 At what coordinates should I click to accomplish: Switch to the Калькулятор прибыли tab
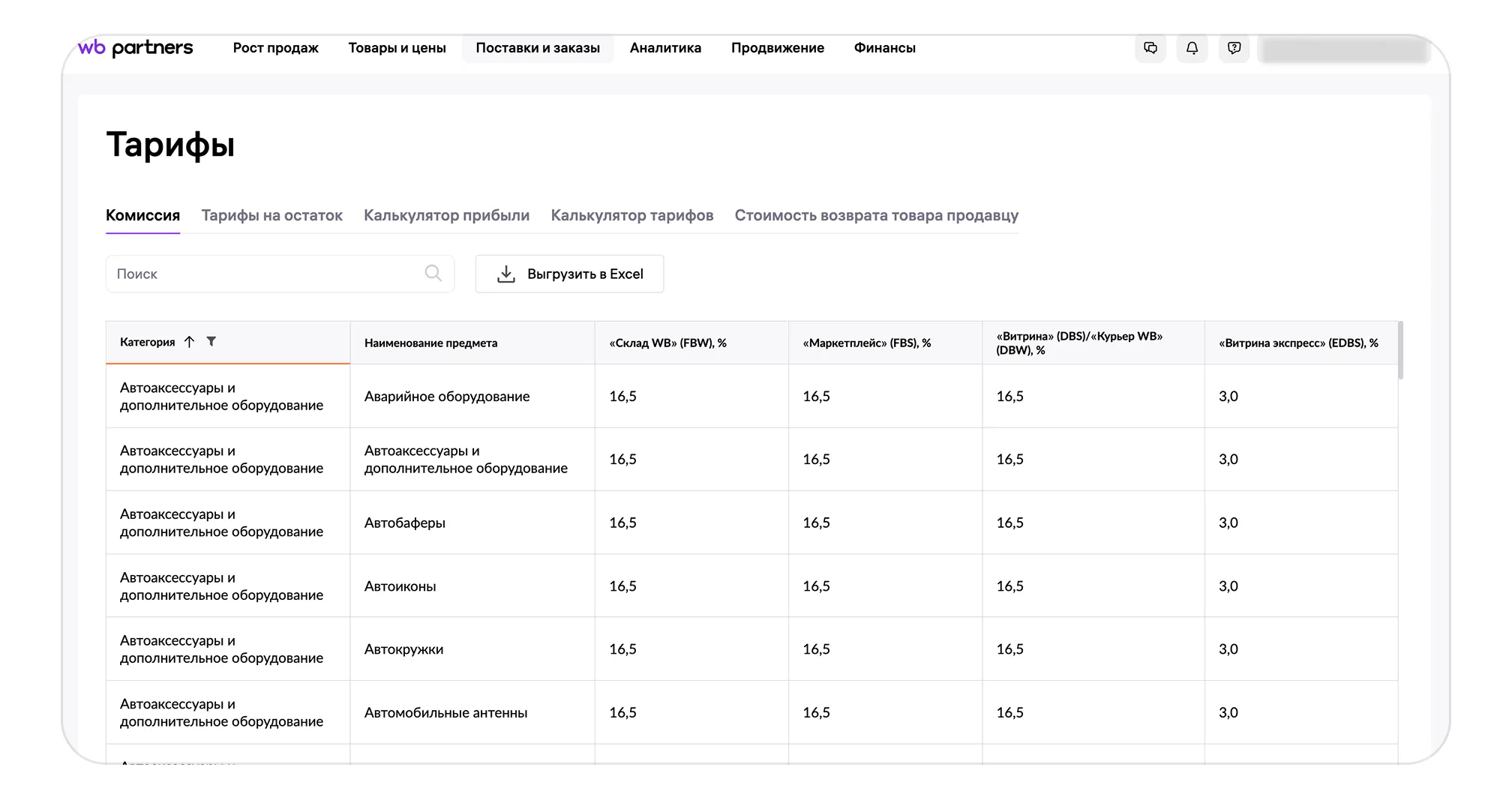tap(446, 216)
